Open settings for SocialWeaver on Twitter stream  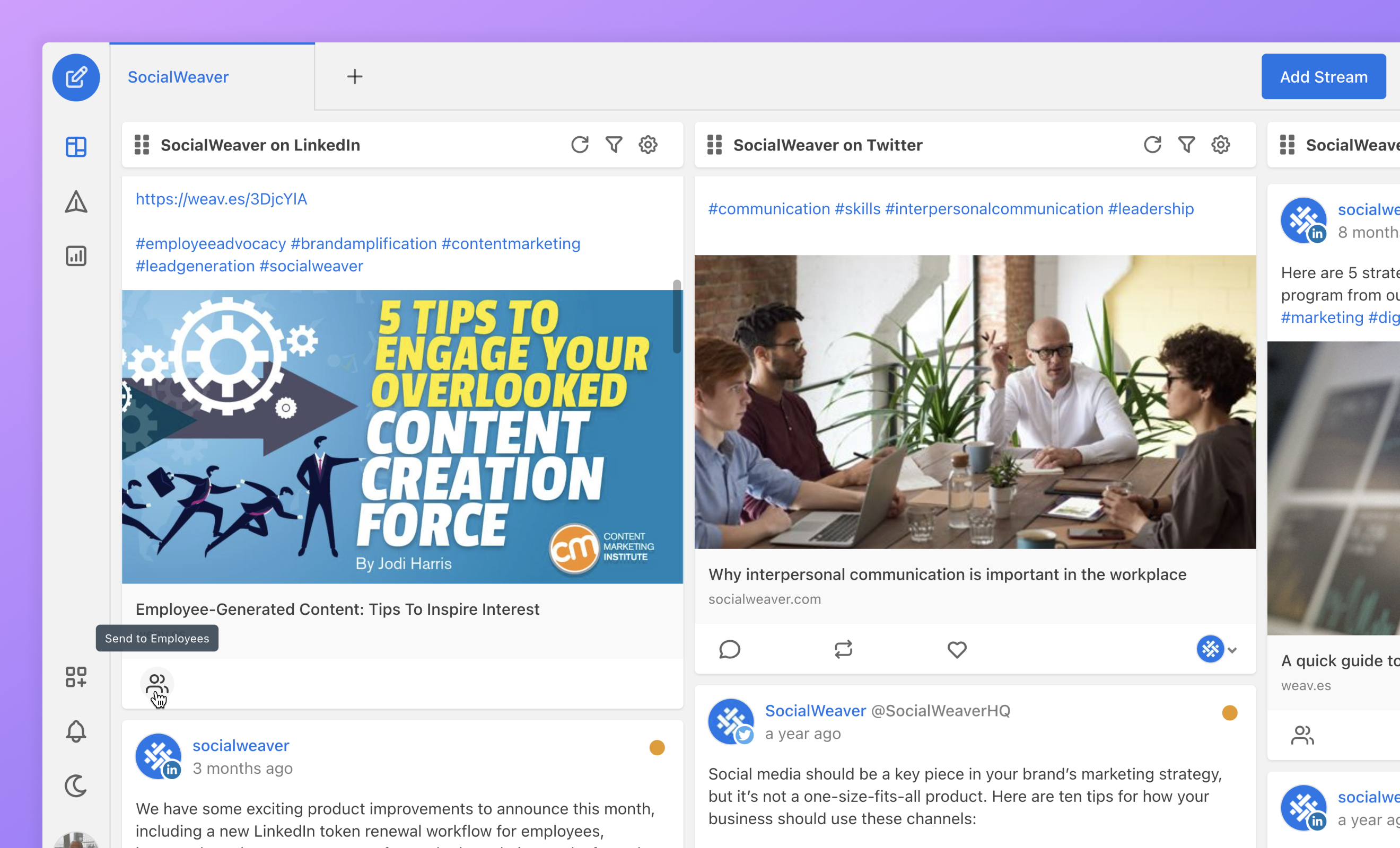coord(1221,145)
